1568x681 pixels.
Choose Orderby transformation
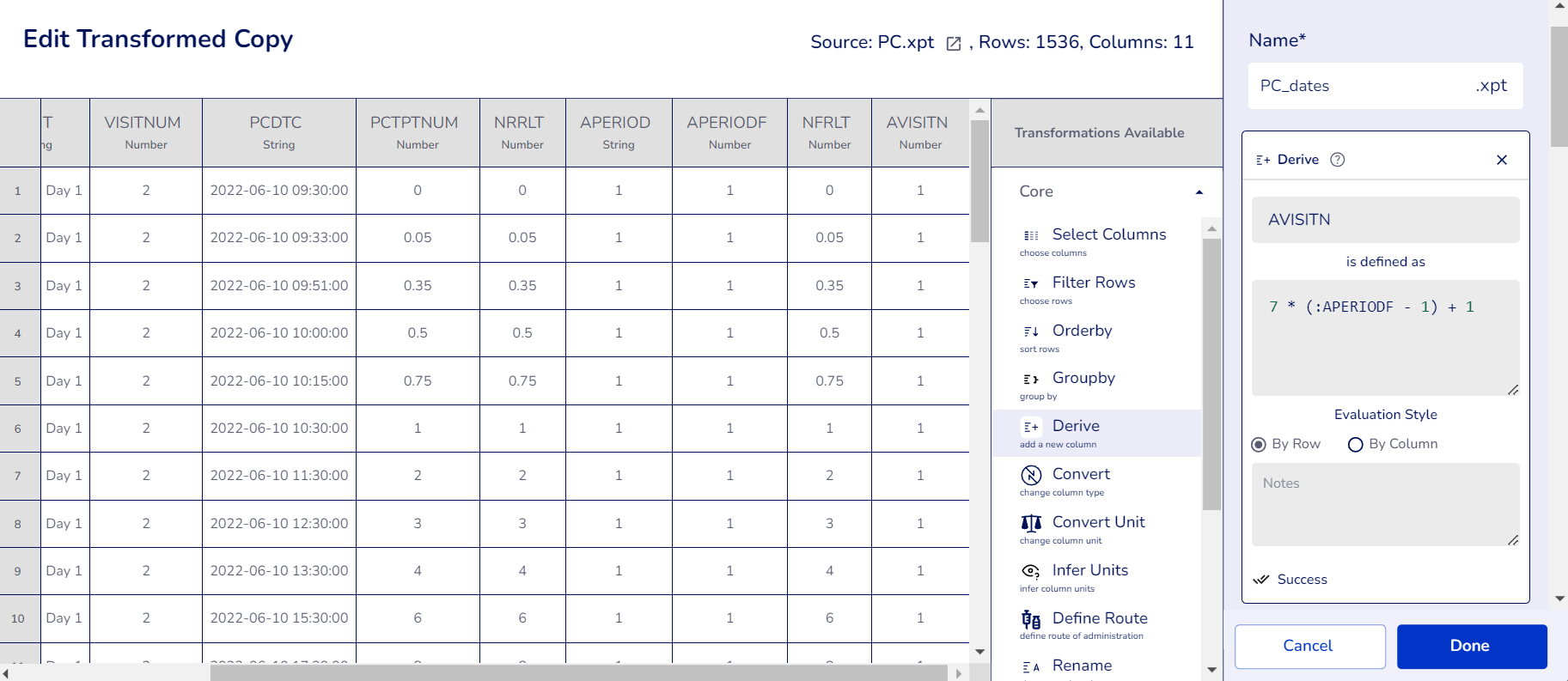coord(1095,337)
